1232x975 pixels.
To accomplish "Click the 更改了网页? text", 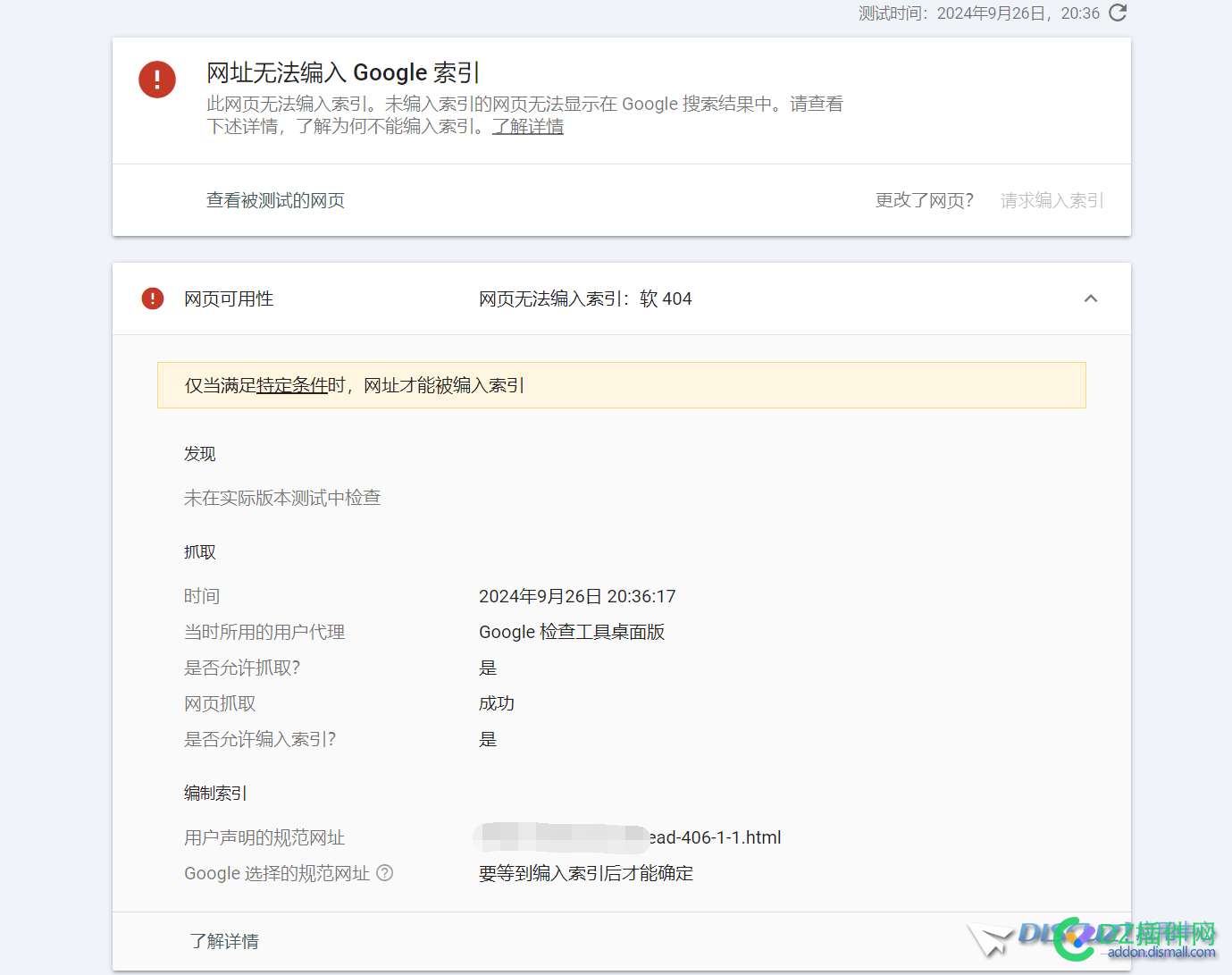I will [925, 200].
